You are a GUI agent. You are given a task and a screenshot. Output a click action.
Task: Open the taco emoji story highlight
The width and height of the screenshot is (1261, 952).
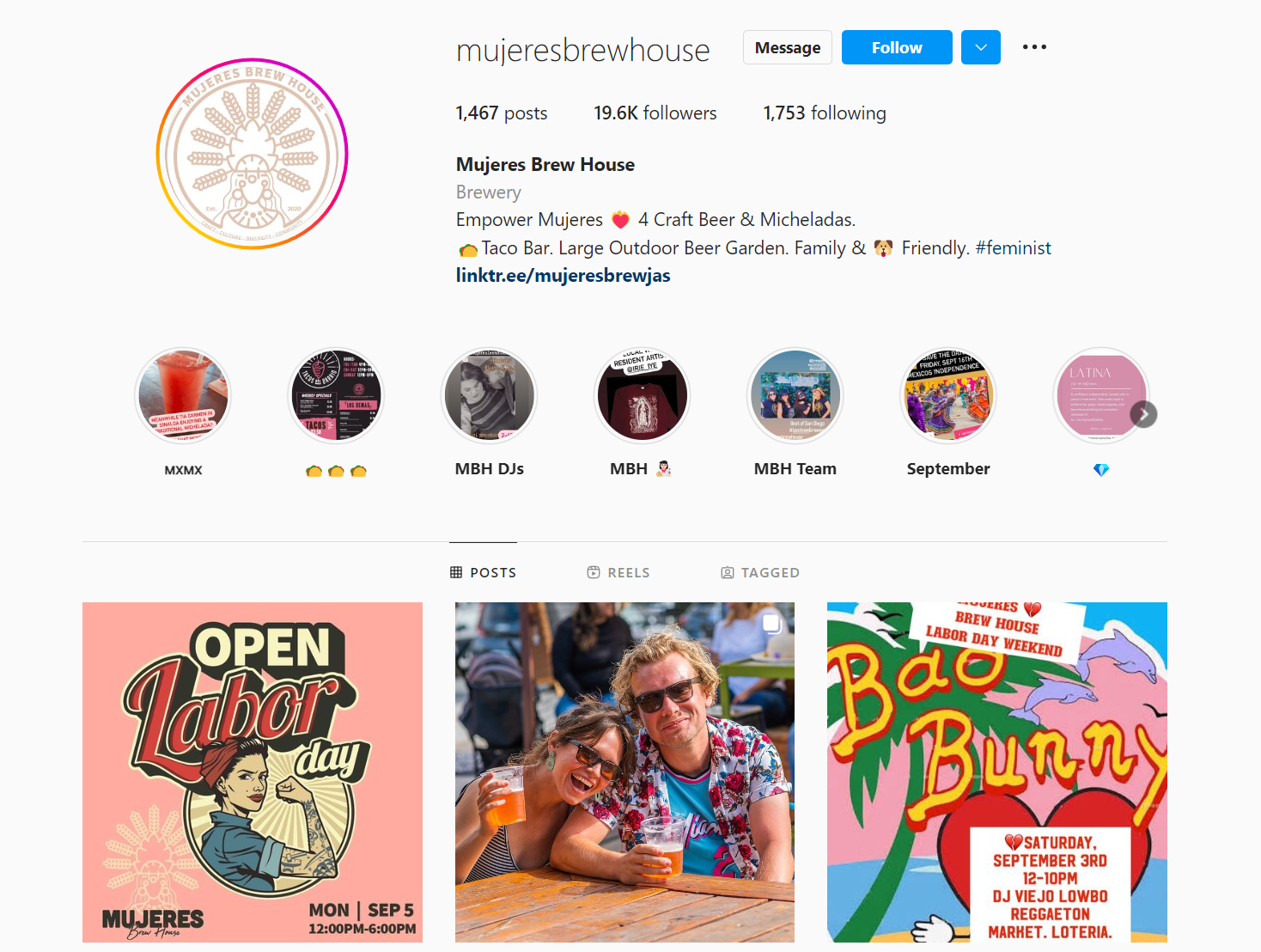336,395
